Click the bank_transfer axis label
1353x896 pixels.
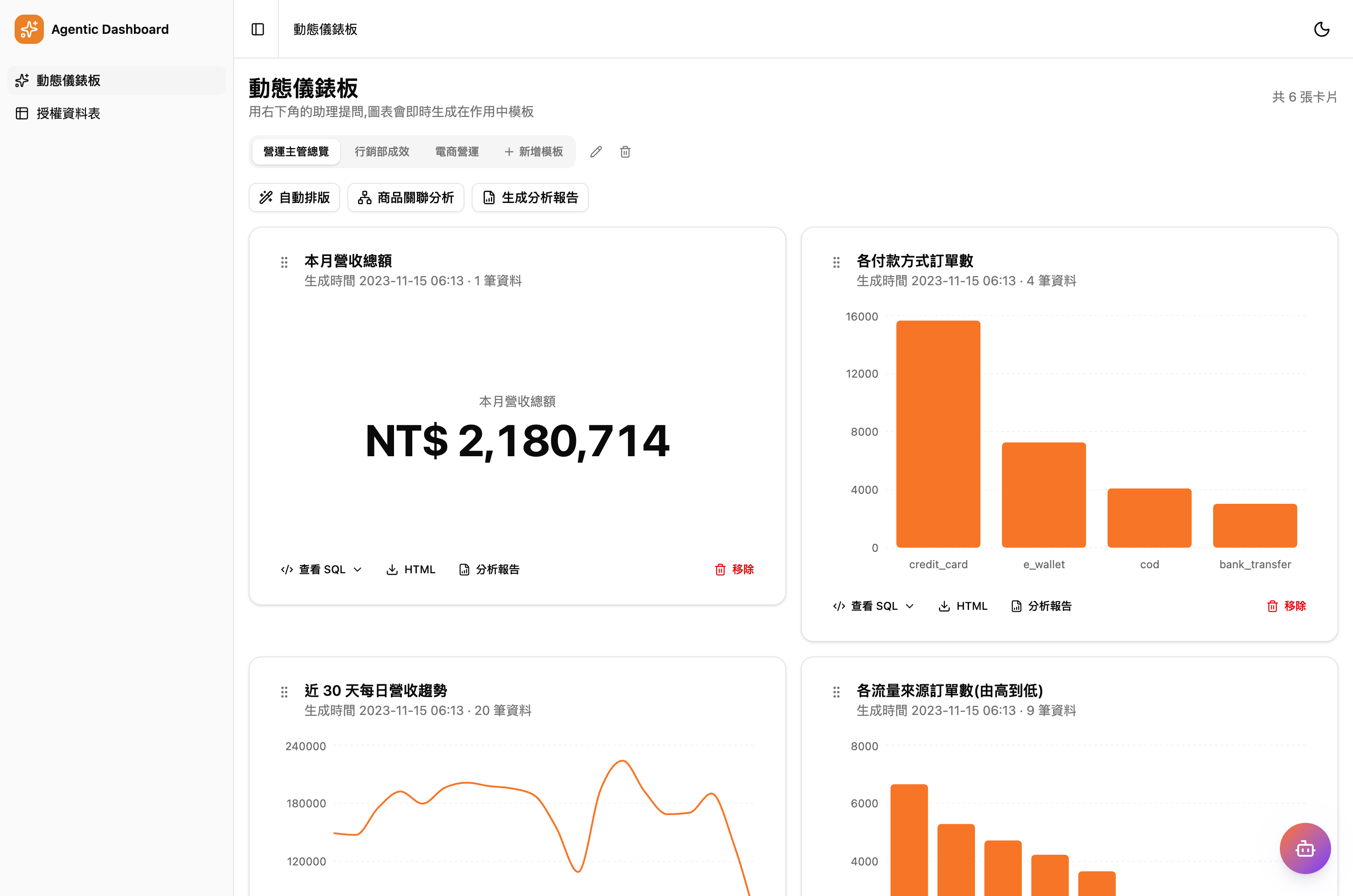(1255, 565)
